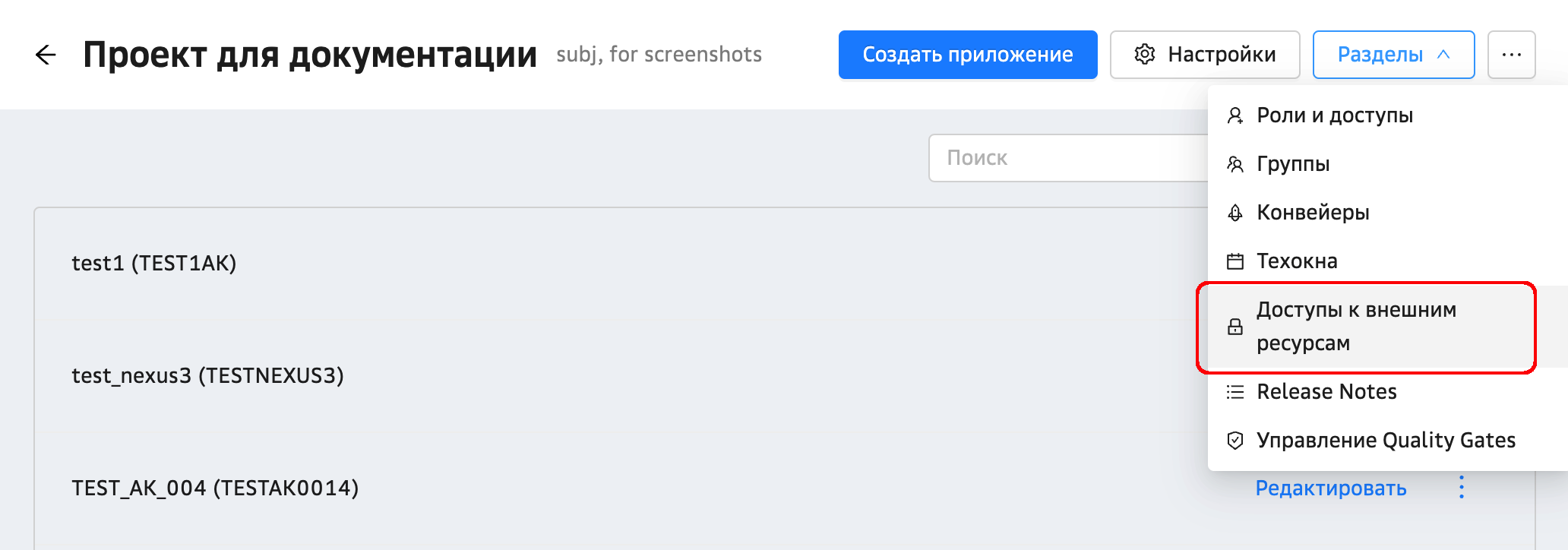Click the calendar icon beside Техокна
Screen dimensions: 1568x550
(1235, 261)
